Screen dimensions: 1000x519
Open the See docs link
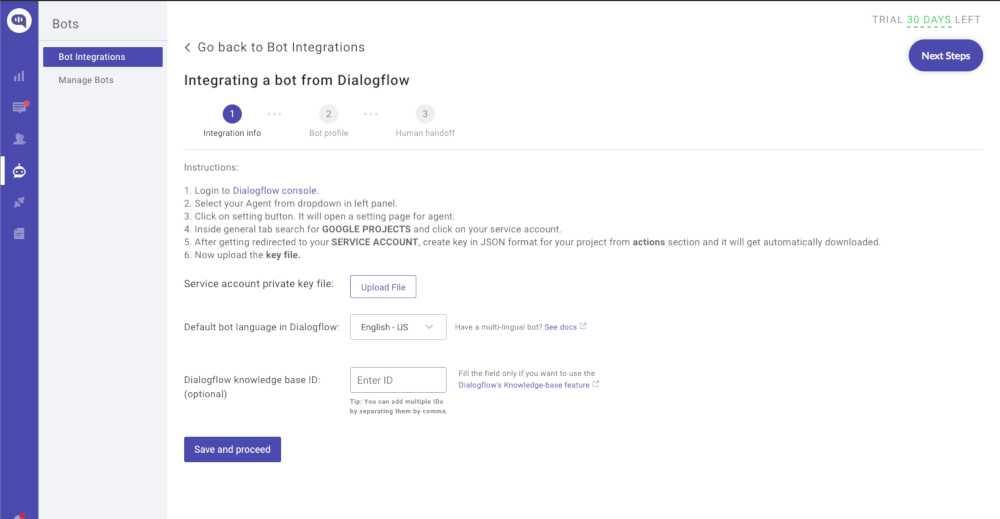[561, 327]
